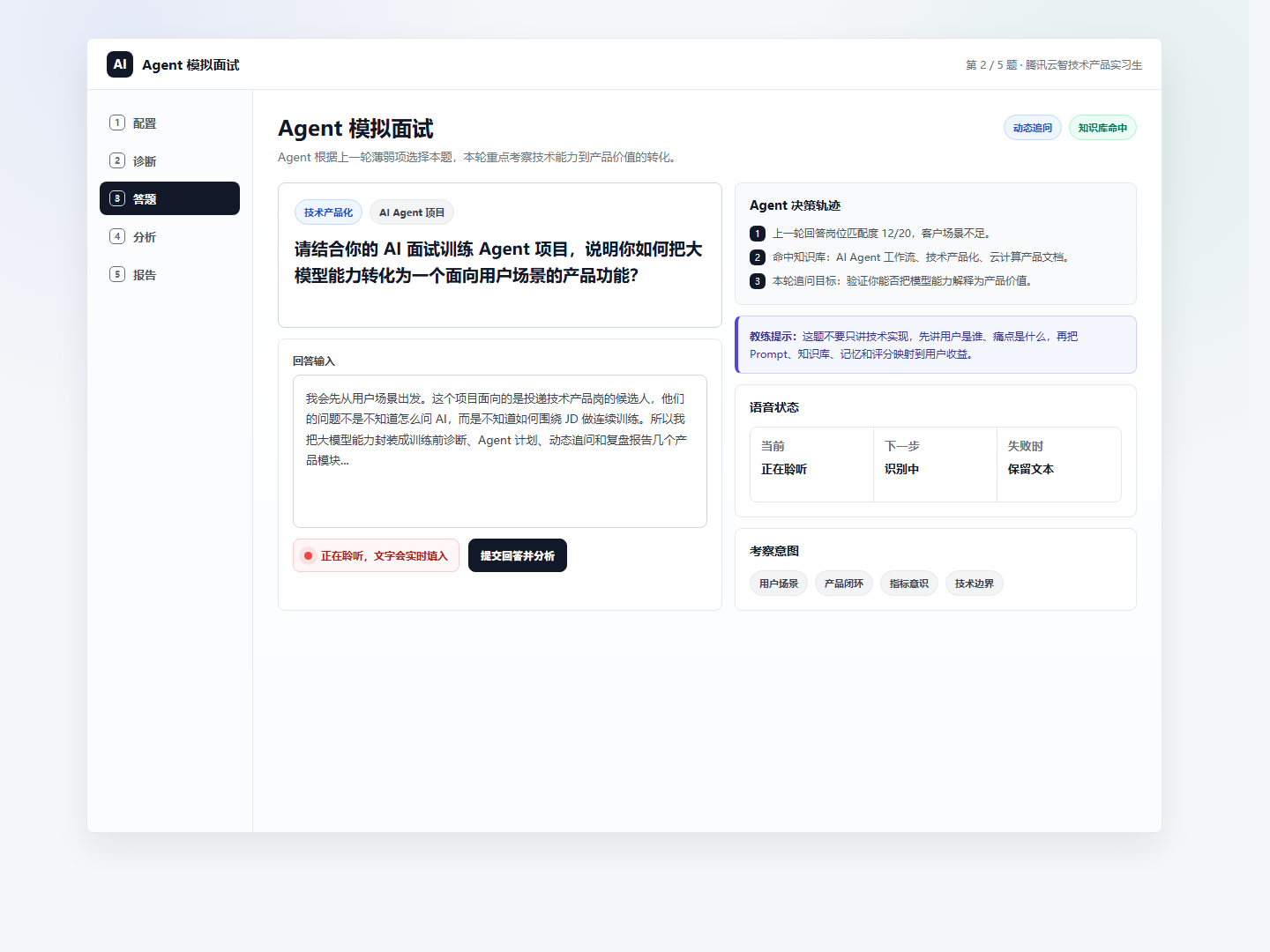Click the 动态追问 badge
The height and width of the screenshot is (952, 1270).
click(1033, 128)
